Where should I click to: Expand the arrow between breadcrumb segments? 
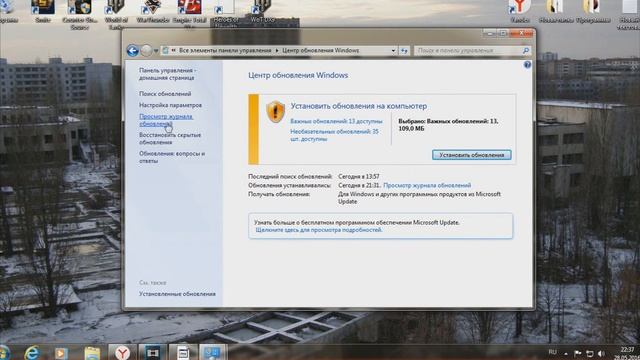point(277,51)
